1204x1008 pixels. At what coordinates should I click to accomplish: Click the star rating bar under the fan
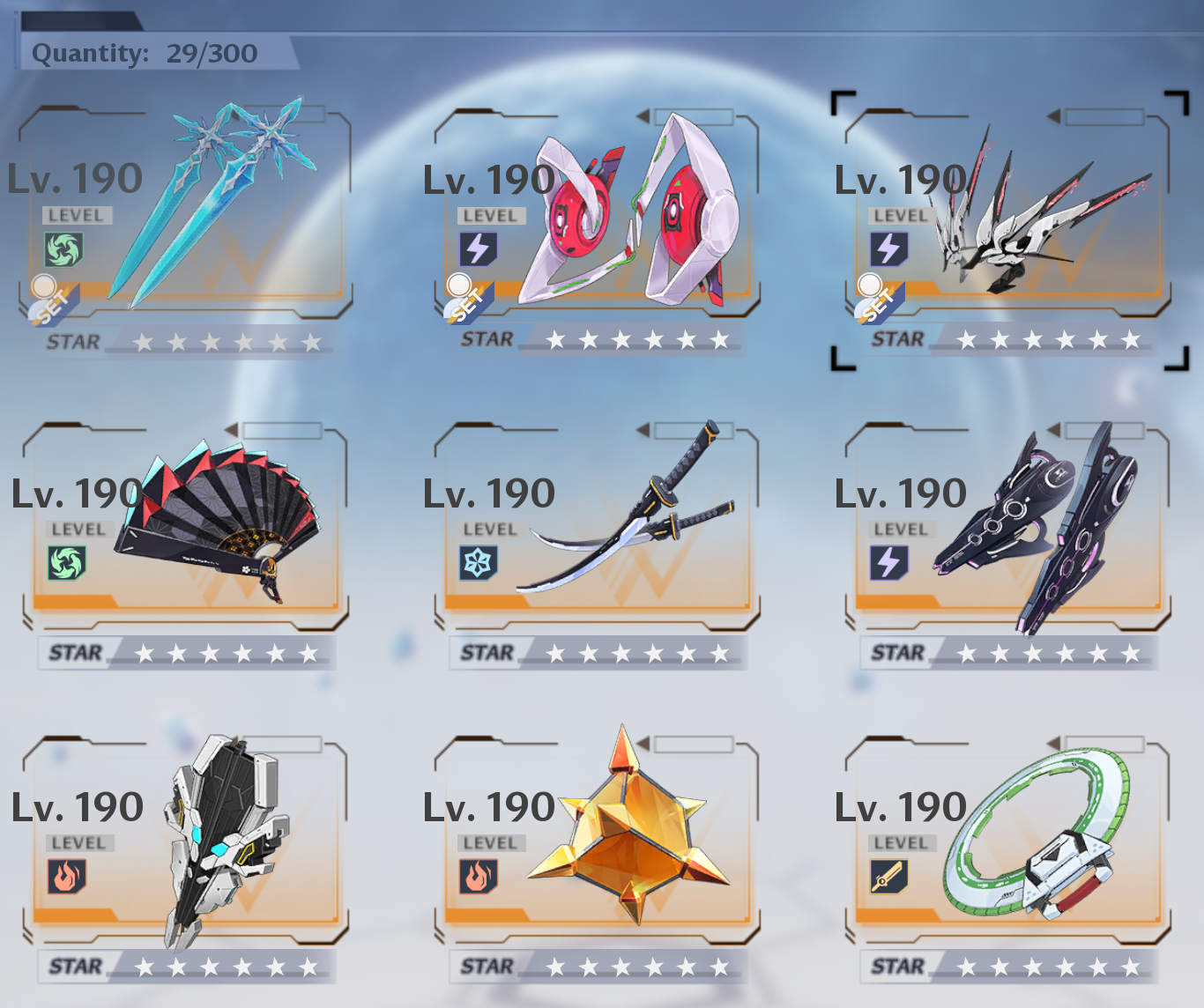(x=186, y=653)
